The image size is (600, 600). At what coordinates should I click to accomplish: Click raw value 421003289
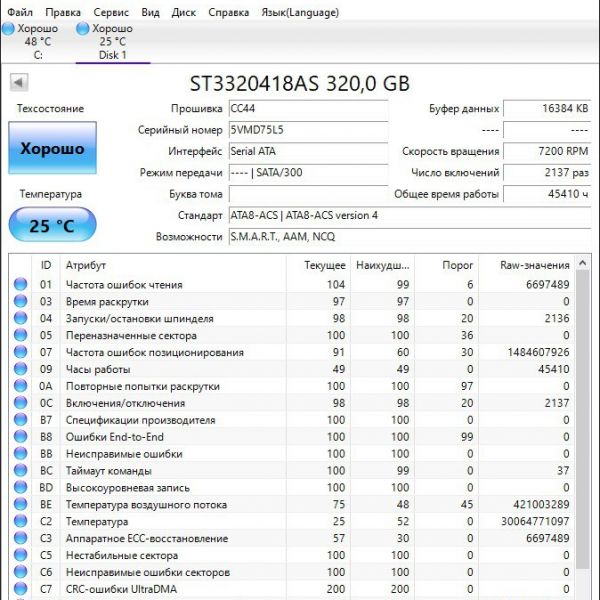coord(541,504)
